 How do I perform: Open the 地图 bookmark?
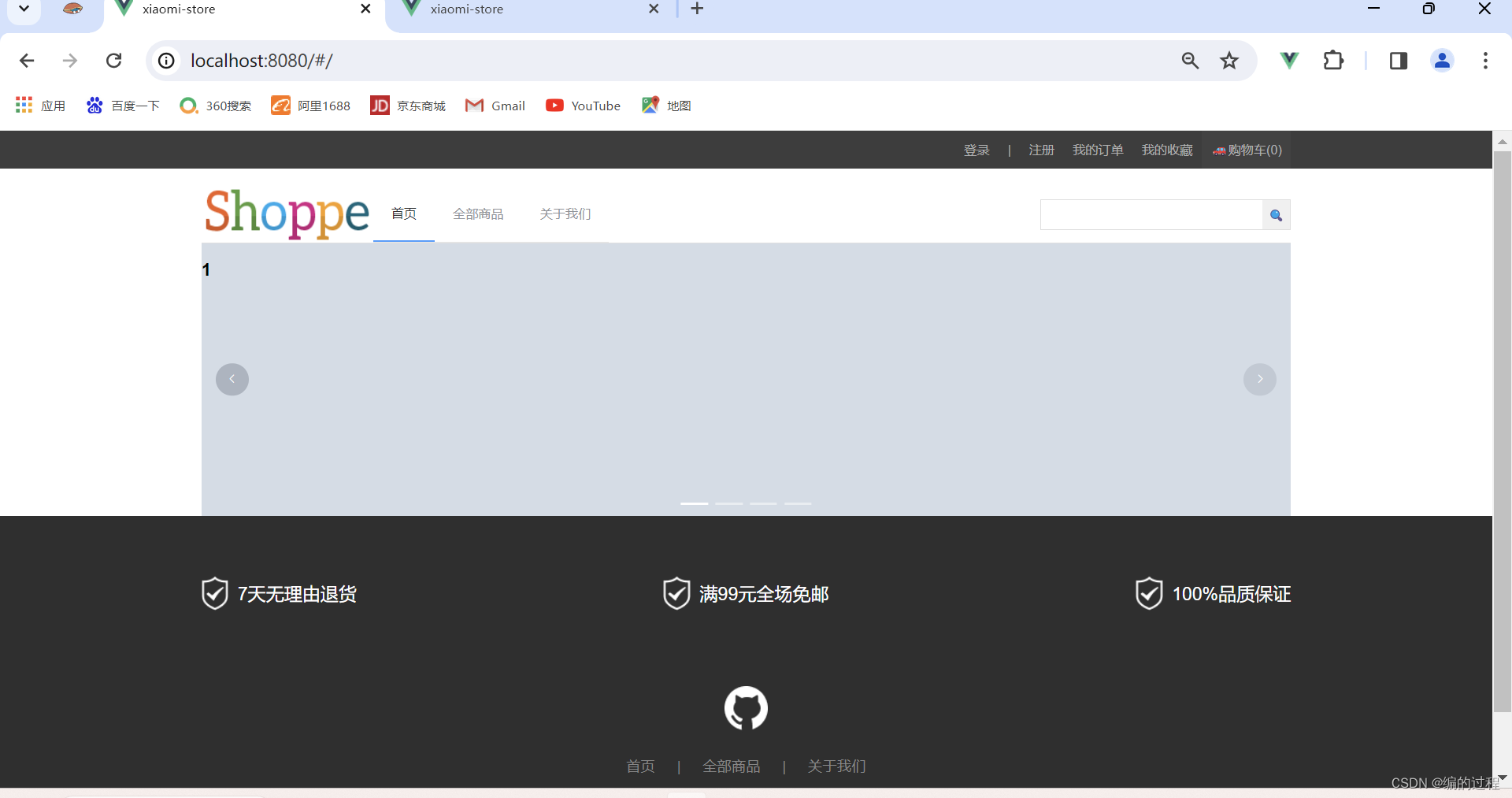click(x=667, y=106)
